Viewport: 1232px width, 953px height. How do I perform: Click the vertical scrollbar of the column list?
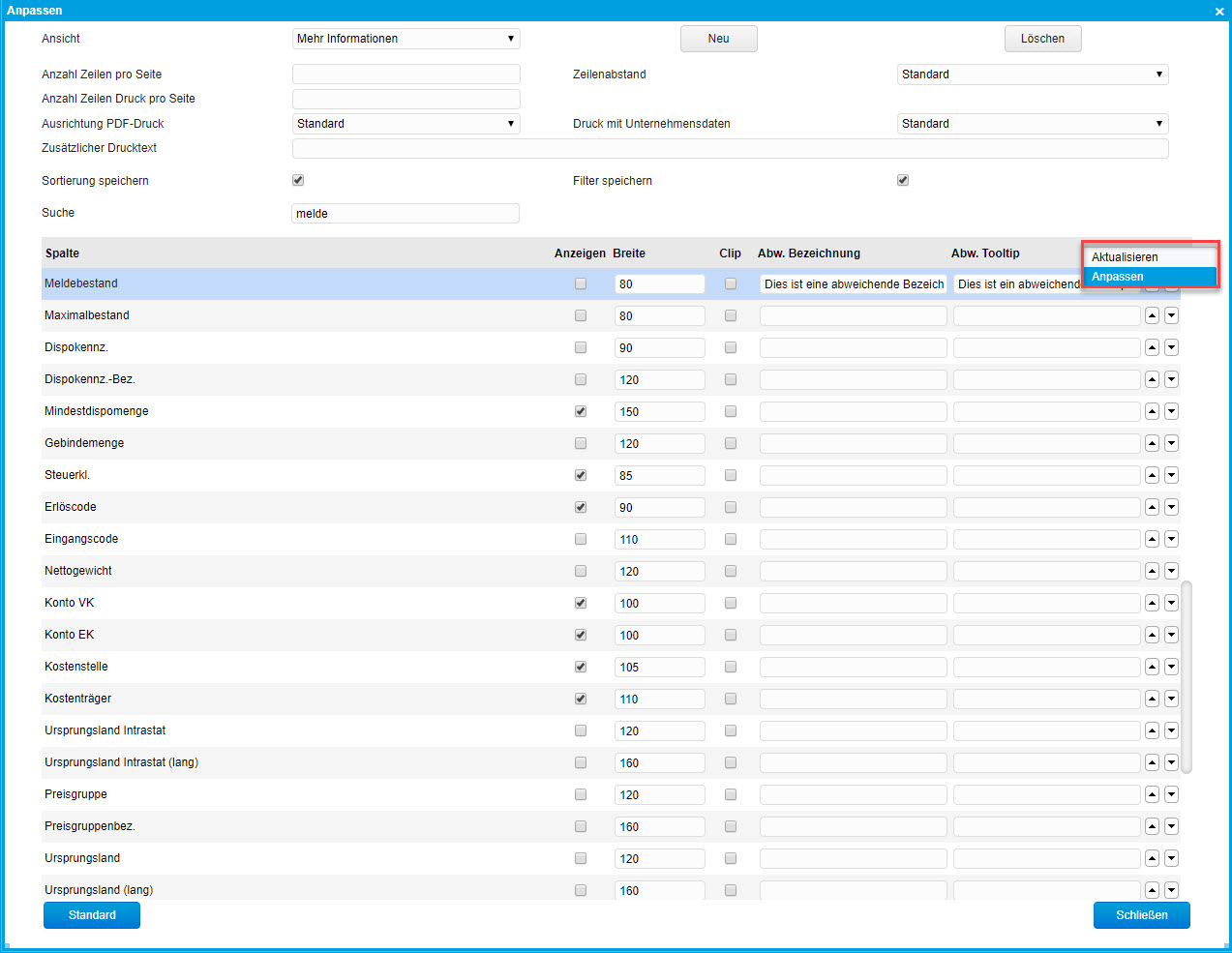1187,677
